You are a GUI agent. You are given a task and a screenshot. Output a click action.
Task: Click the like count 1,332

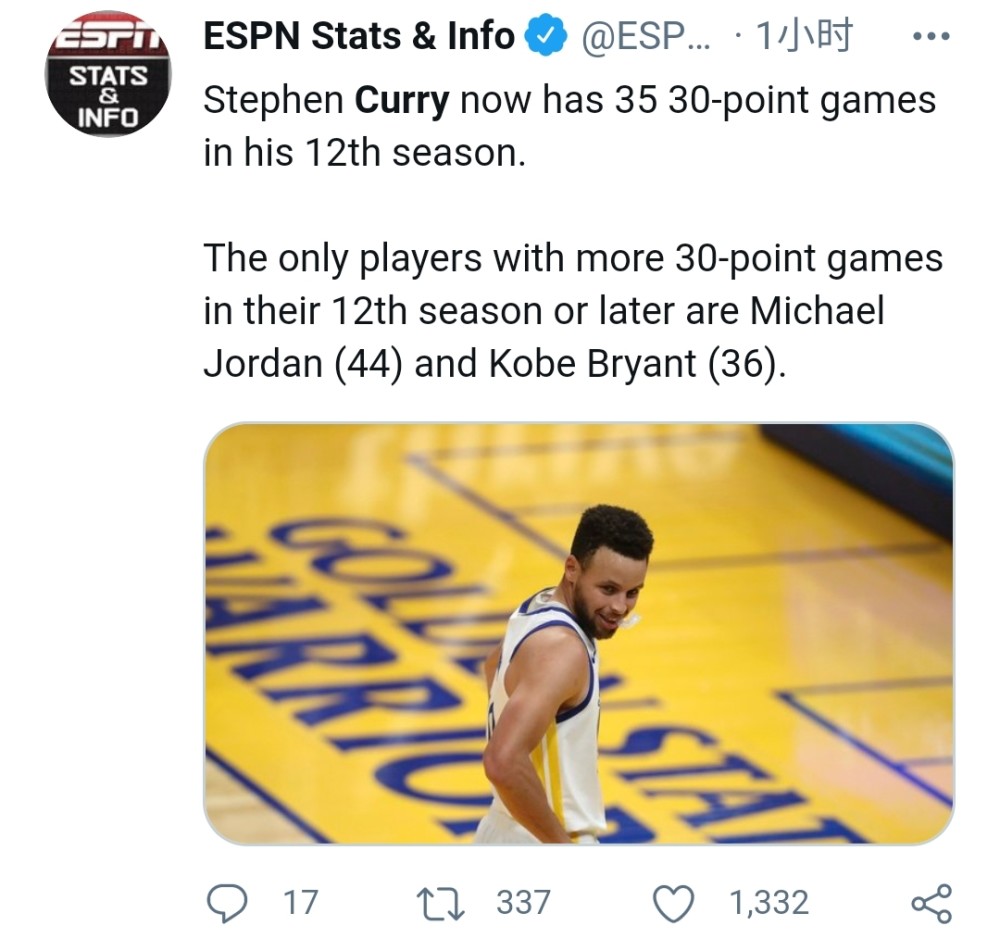point(768,902)
